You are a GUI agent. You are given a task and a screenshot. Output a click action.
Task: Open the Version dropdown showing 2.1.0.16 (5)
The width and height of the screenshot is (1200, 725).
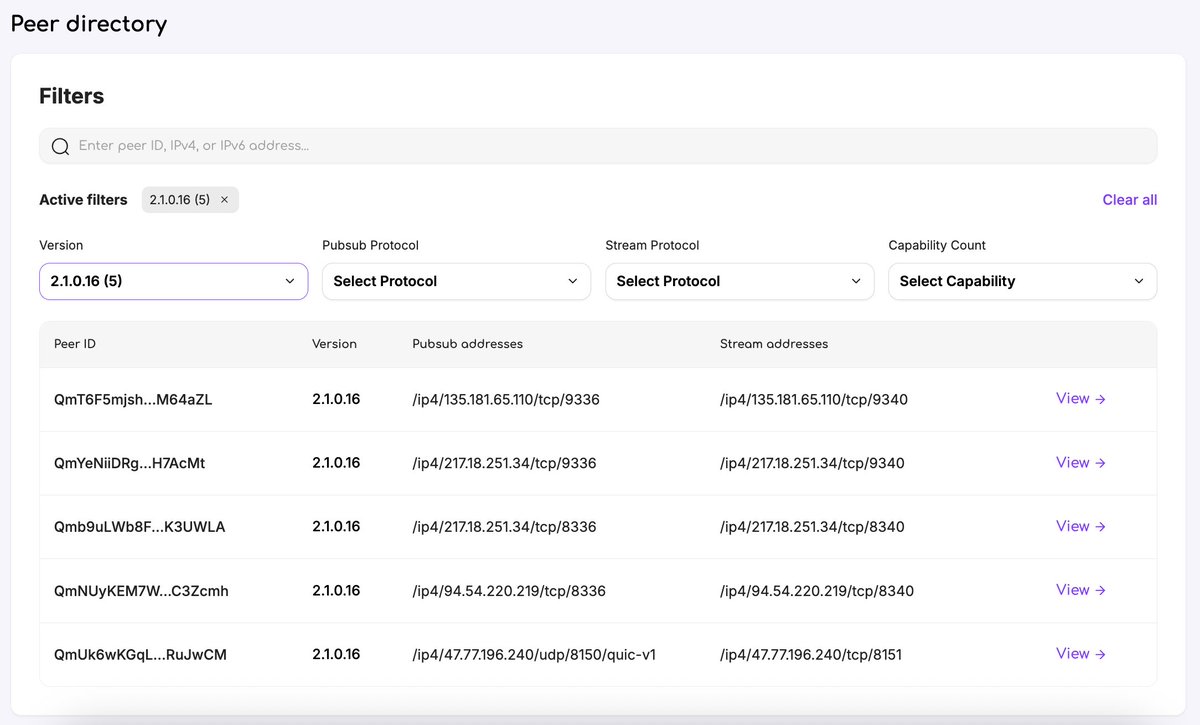click(173, 281)
